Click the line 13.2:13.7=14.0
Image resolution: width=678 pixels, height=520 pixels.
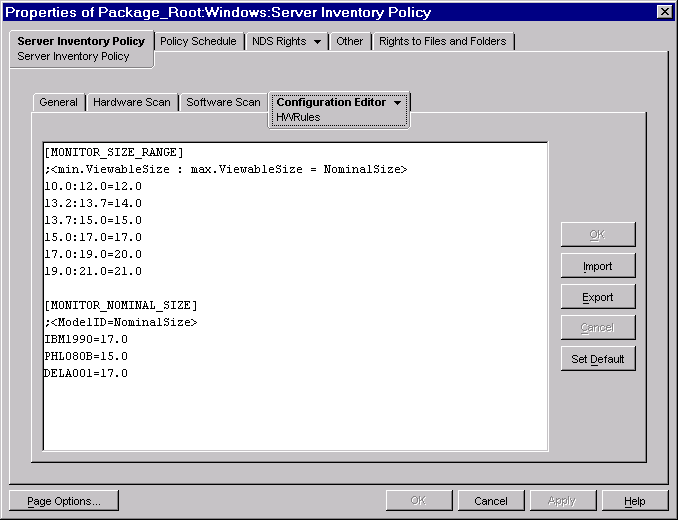(93, 203)
